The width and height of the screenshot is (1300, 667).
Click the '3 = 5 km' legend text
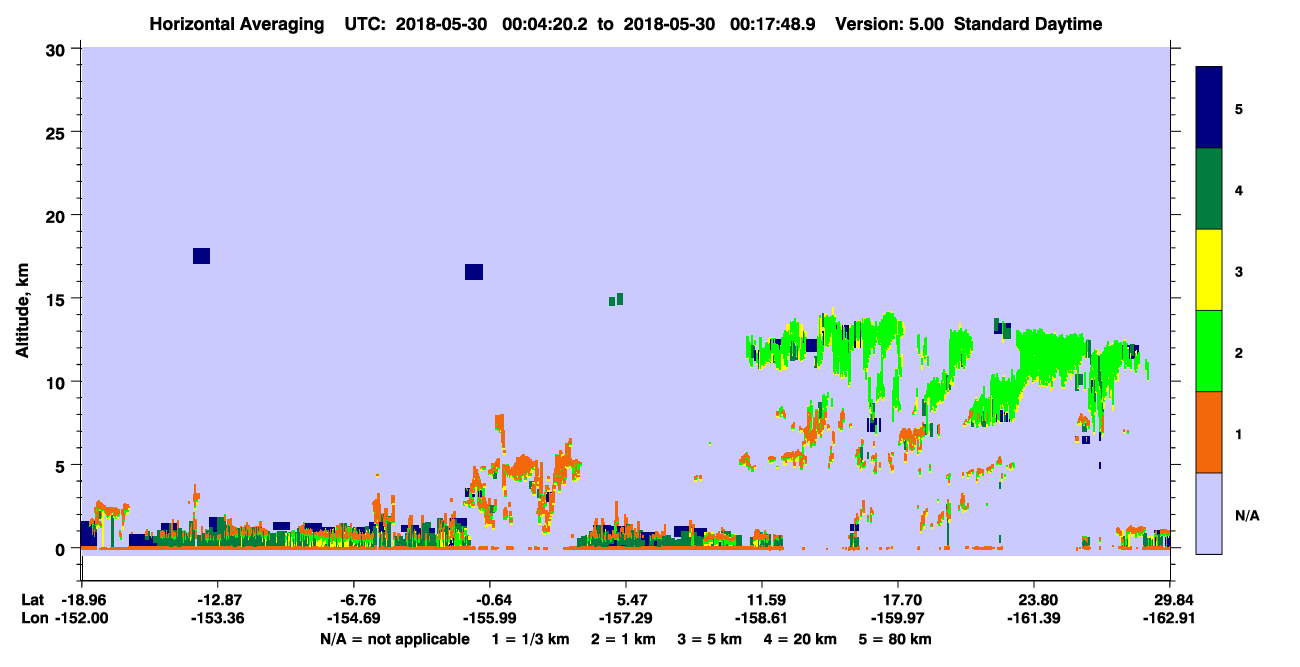(710, 638)
